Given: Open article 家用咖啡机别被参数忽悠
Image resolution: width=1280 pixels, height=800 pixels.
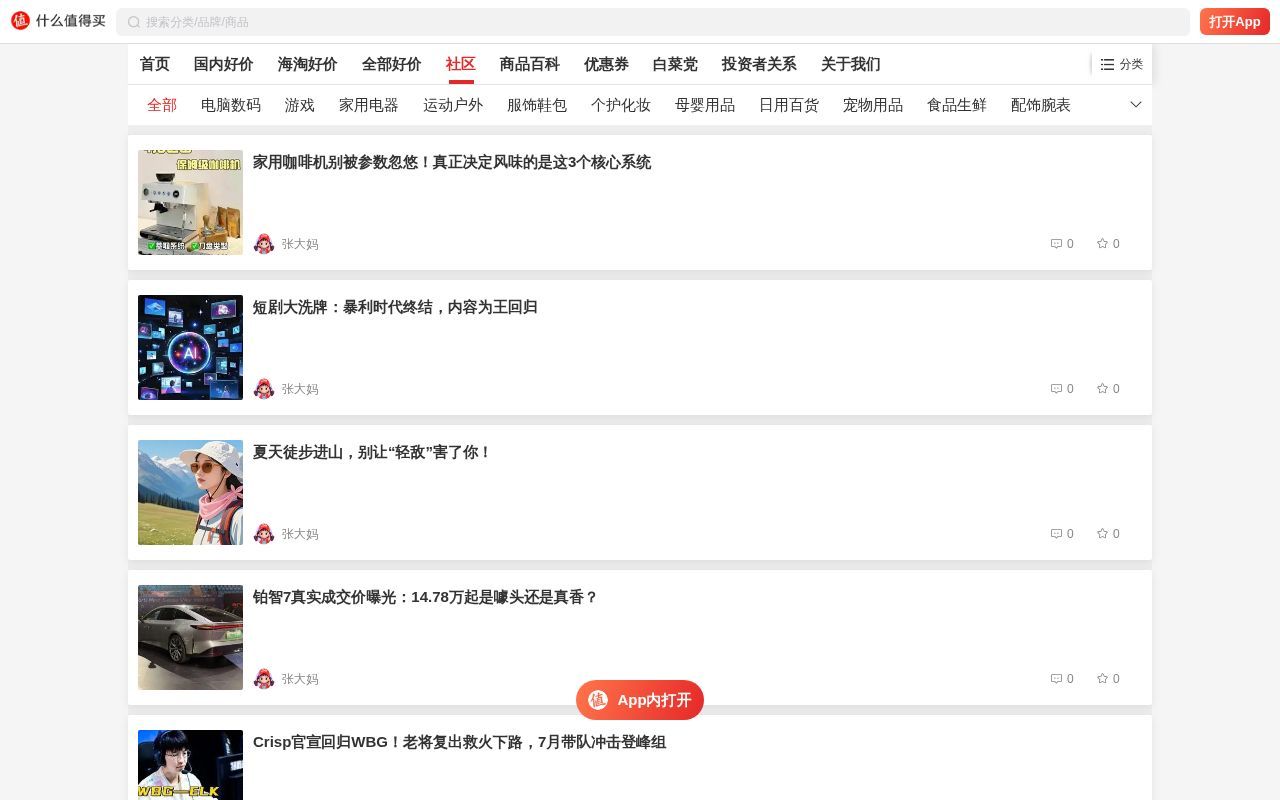Looking at the screenshot, I should (452, 162).
